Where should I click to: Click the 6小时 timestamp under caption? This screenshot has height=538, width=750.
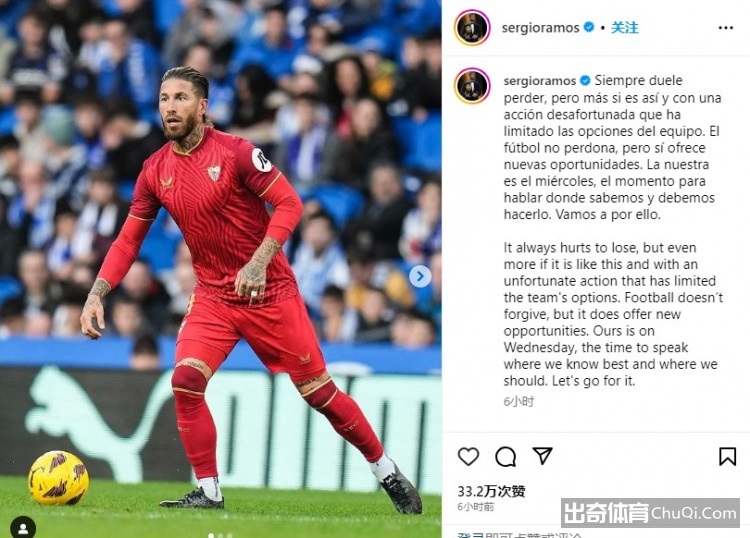coord(518,401)
